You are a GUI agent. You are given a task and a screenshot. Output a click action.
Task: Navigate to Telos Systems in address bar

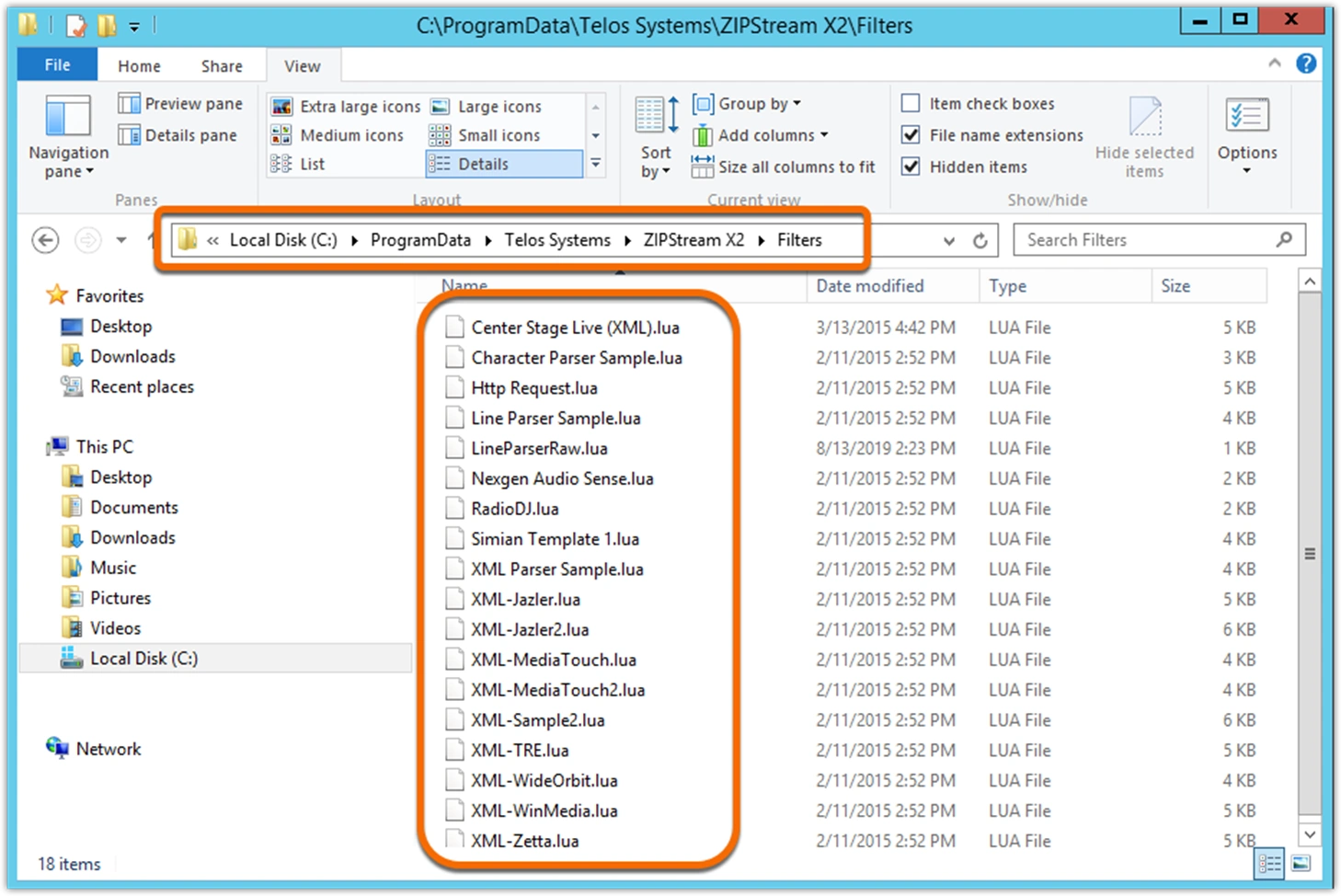(x=557, y=240)
